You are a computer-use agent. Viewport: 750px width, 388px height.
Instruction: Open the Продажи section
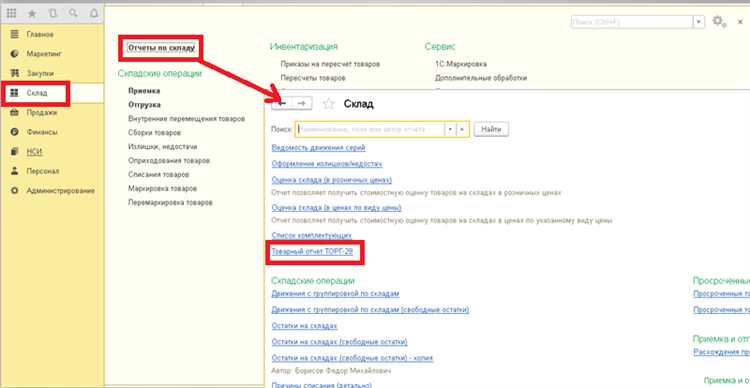[x=42, y=112]
